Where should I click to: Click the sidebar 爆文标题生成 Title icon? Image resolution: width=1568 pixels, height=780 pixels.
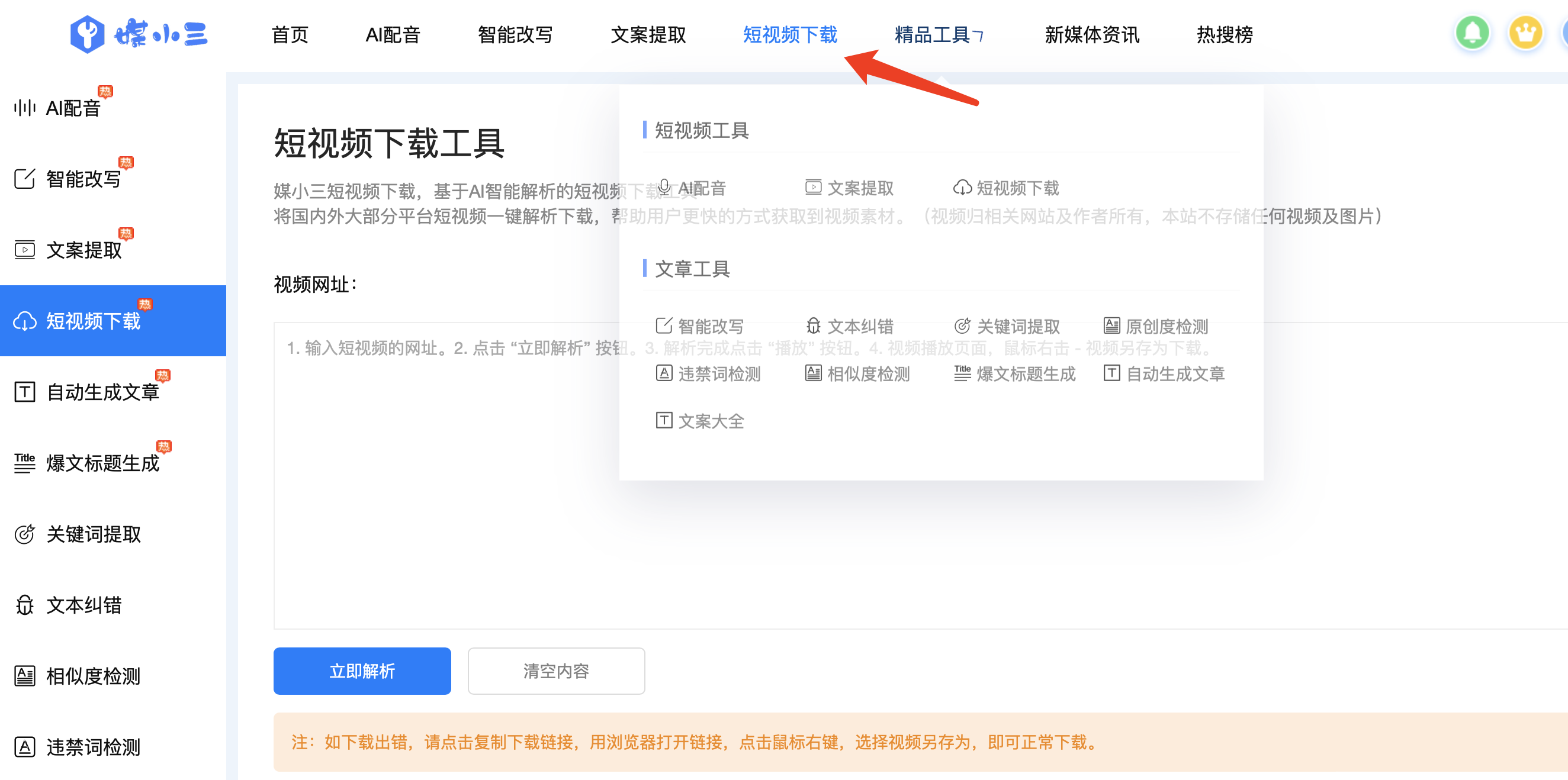coord(24,463)
